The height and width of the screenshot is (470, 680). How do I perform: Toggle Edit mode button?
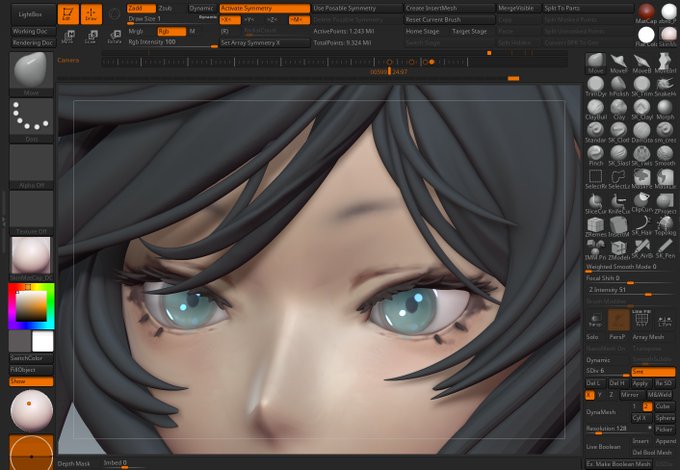coord(69,14)
